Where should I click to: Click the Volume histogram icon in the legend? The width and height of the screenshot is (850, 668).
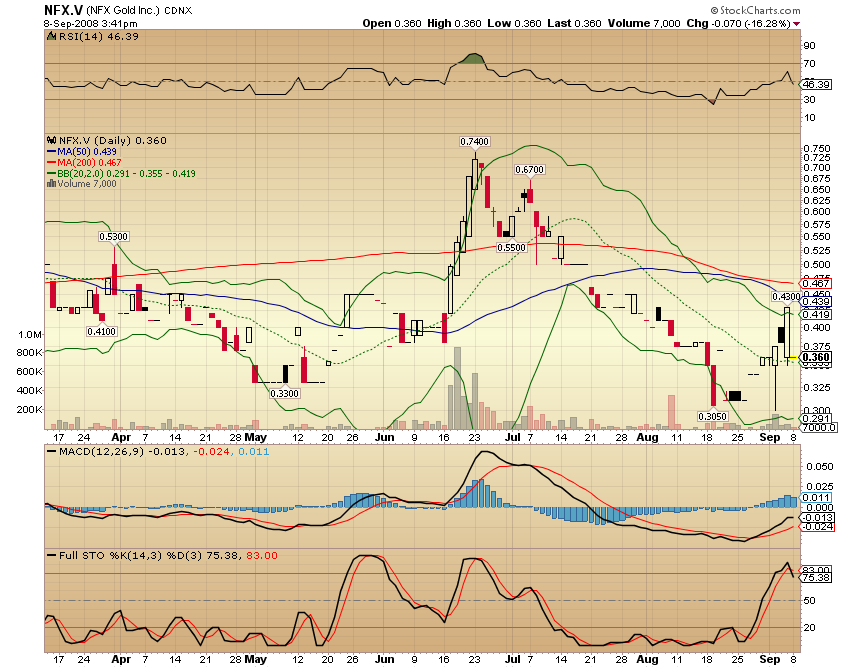(x=51, y=184)
